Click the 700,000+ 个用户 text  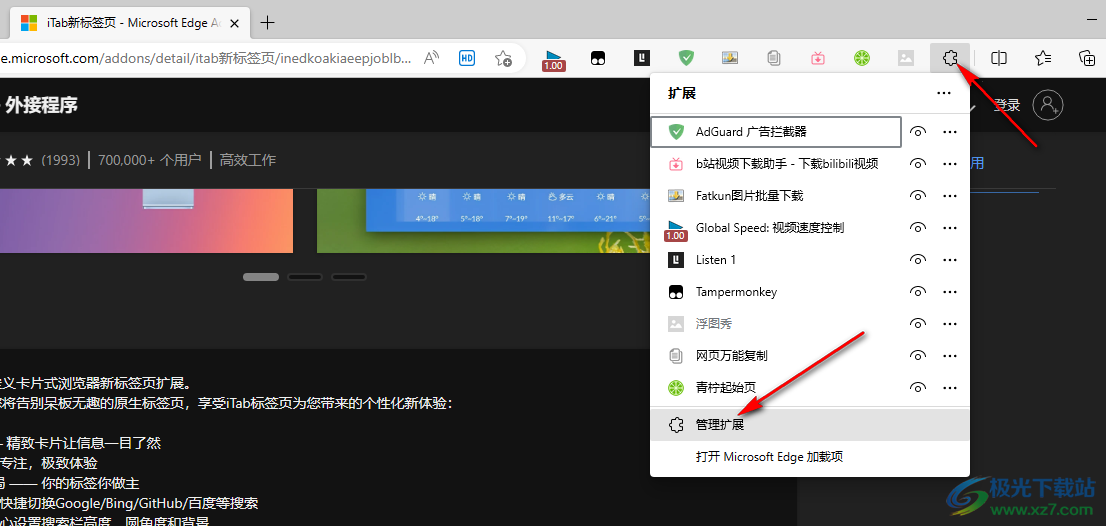(x=150, y=160)
